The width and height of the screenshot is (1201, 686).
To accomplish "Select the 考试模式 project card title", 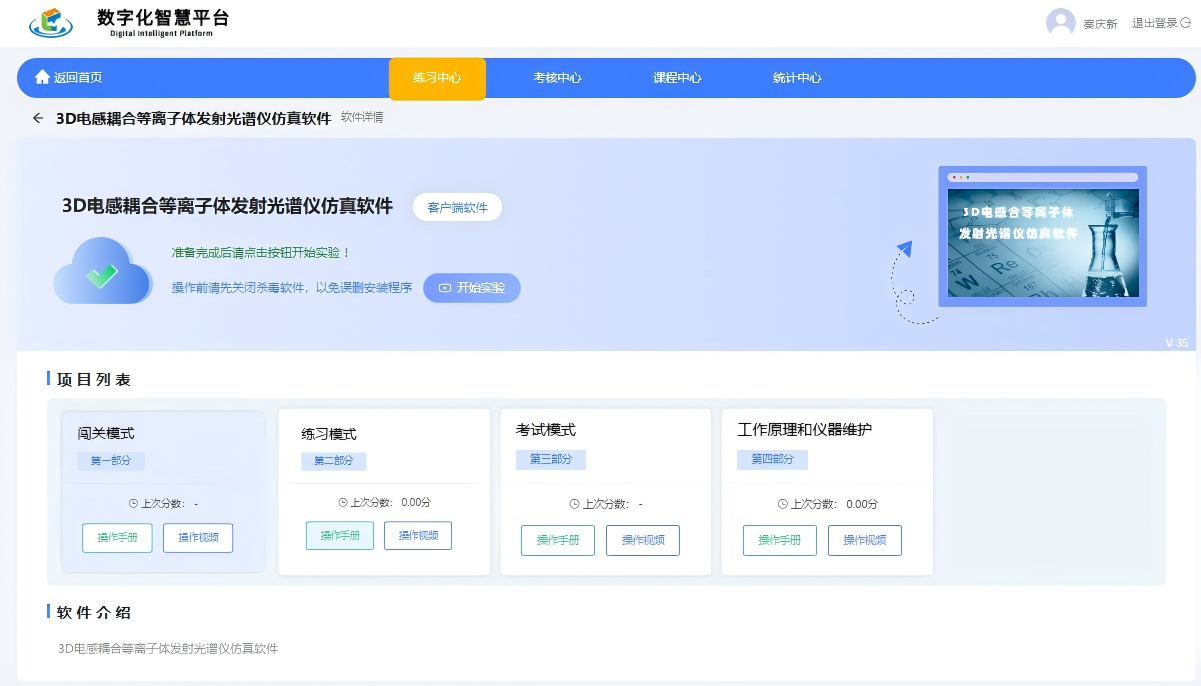I will (x=546, y=430).
